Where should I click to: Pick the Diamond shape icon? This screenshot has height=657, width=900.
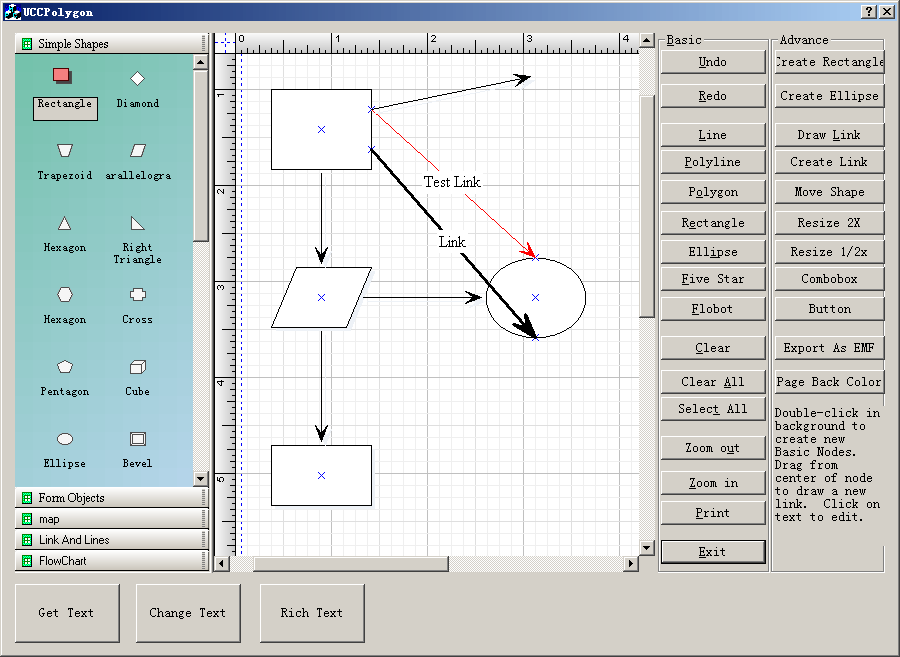(137, 78)
